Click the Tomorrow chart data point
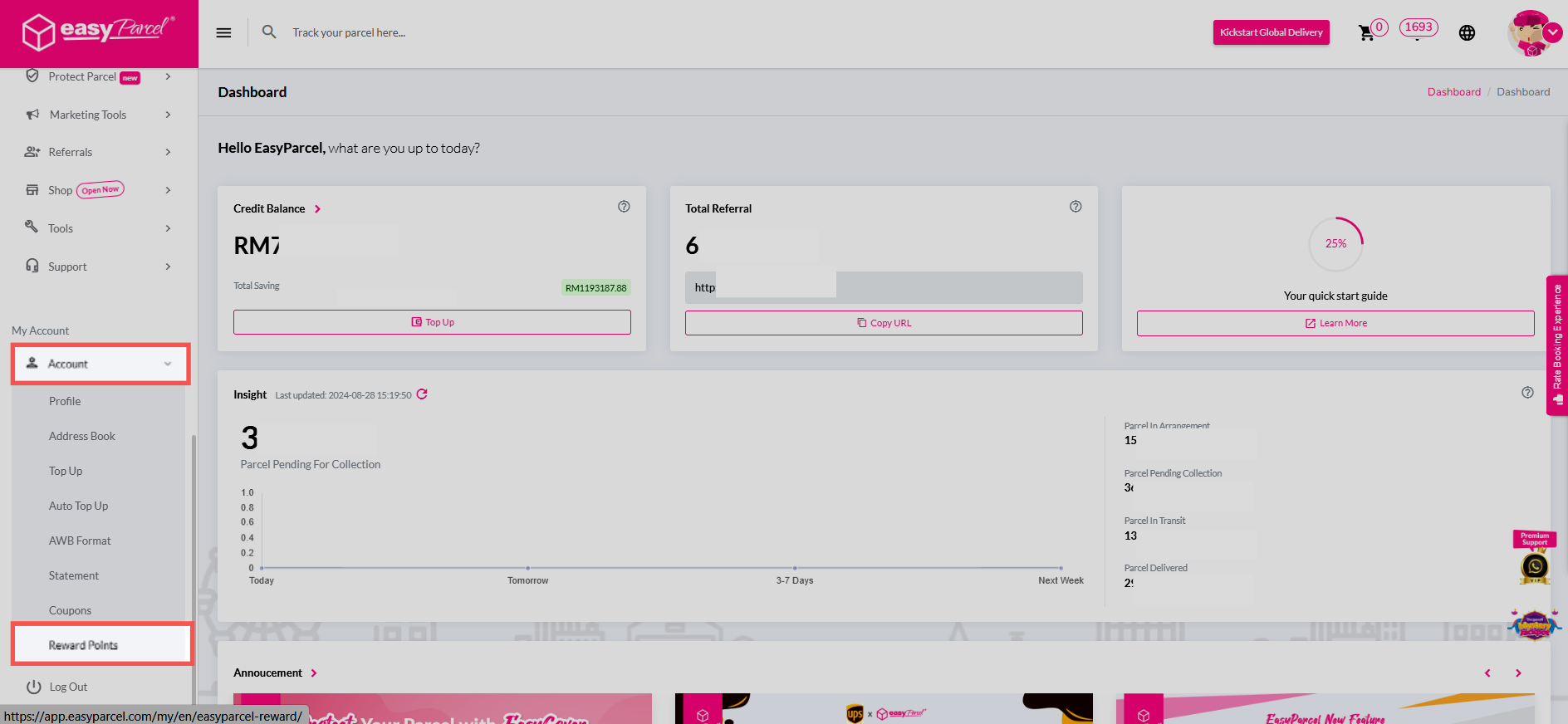The image size is (1568, 724). 528,568
